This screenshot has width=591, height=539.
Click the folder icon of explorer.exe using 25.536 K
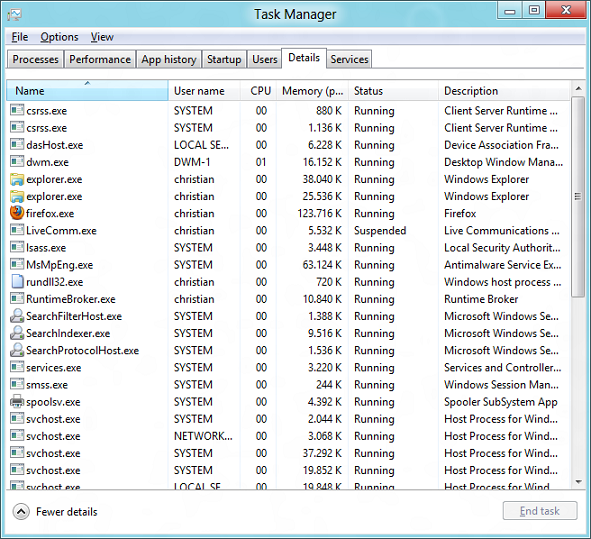tap(17, 196)
